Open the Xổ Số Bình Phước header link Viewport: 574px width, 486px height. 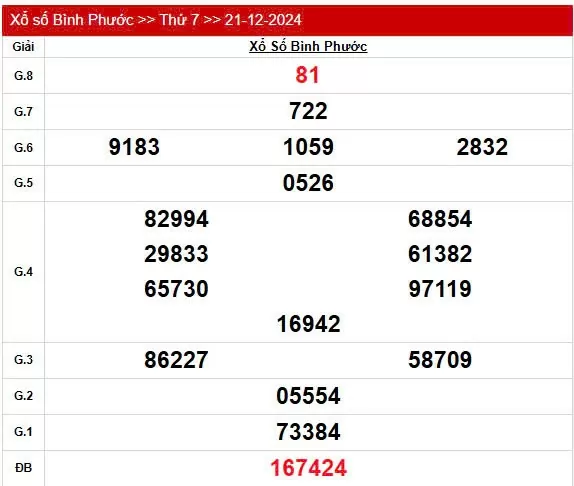pos(308,46)
